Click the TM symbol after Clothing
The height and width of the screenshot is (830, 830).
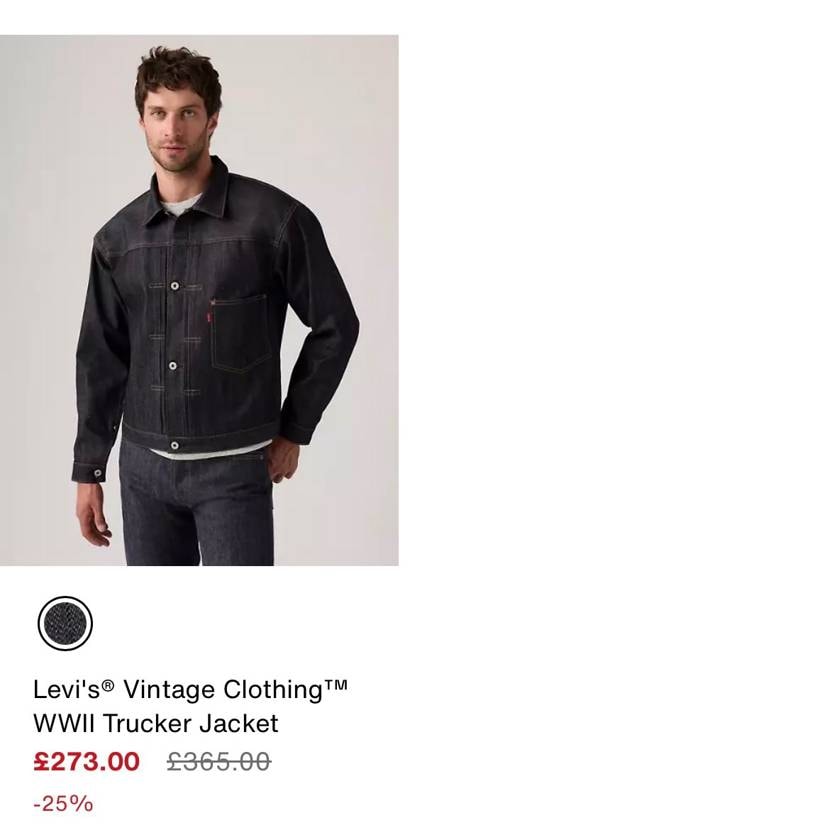tap(337, 686)
